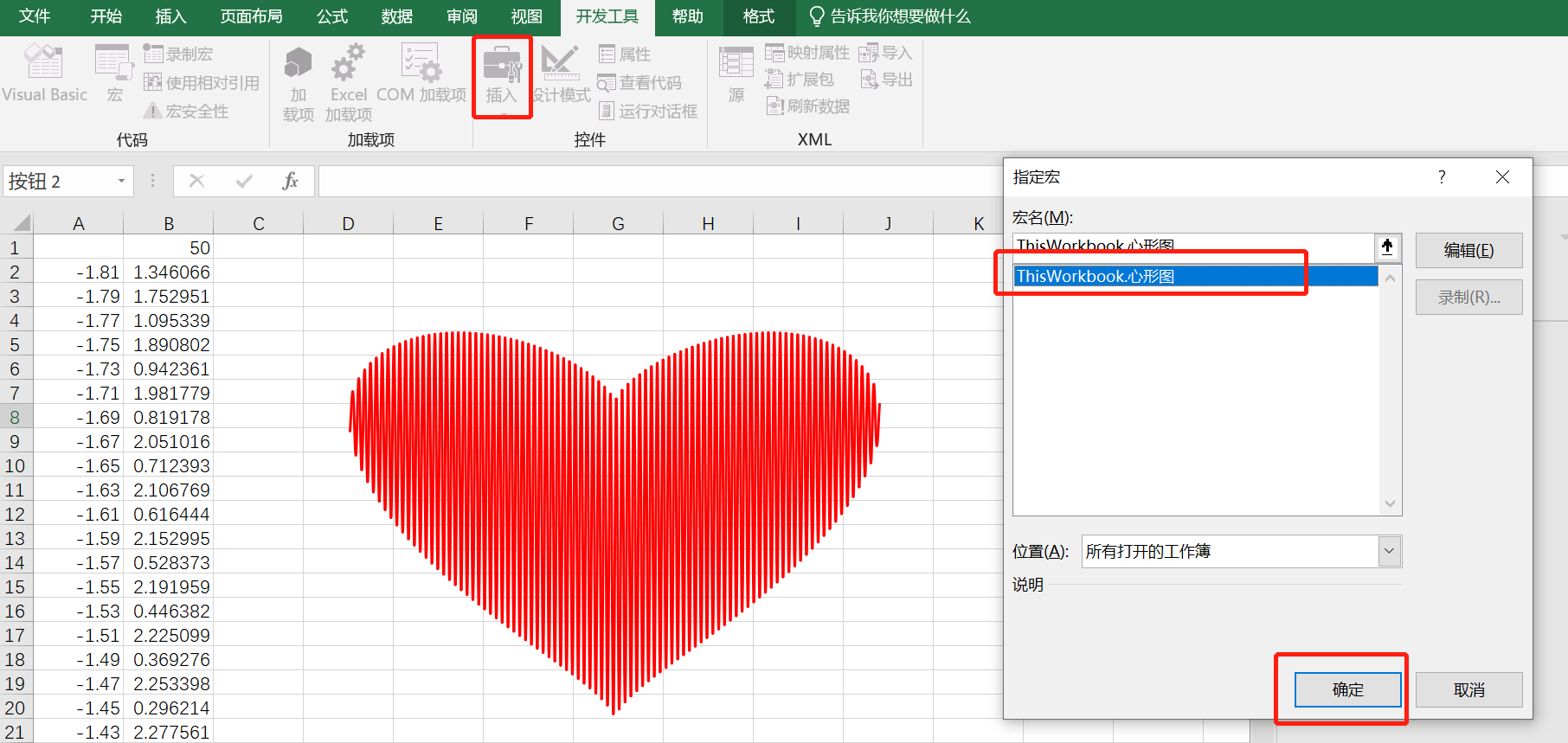1568x743 pixels.
Task: Click Run Dialog (运行对话框)
Action: (x=648, y=111)
